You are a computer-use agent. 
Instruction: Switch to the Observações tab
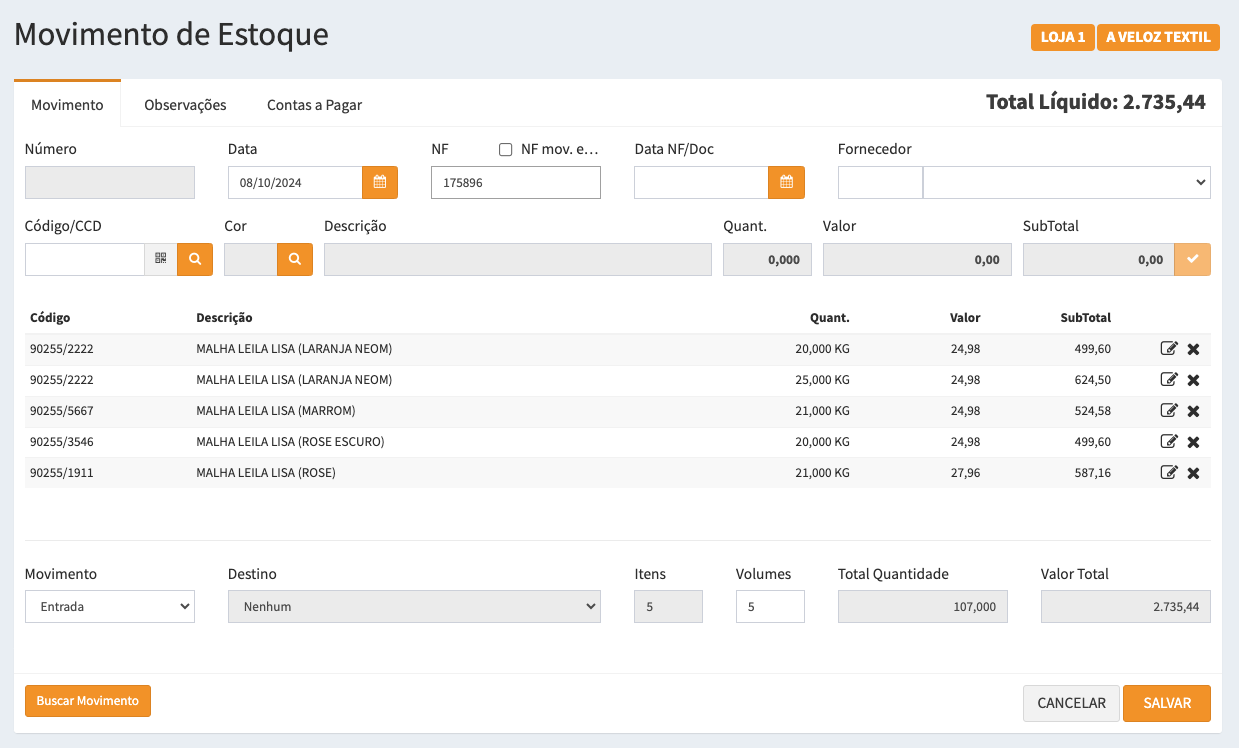pos(185,105)
